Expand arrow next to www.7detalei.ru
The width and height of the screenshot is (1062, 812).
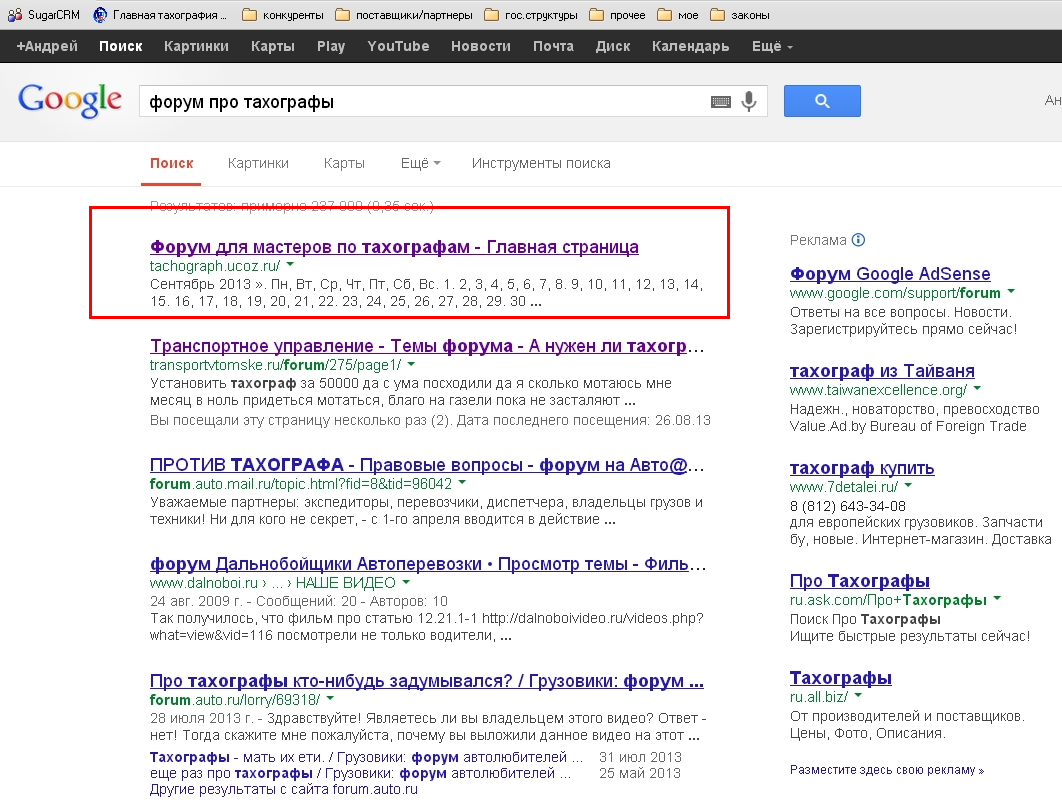908,486
